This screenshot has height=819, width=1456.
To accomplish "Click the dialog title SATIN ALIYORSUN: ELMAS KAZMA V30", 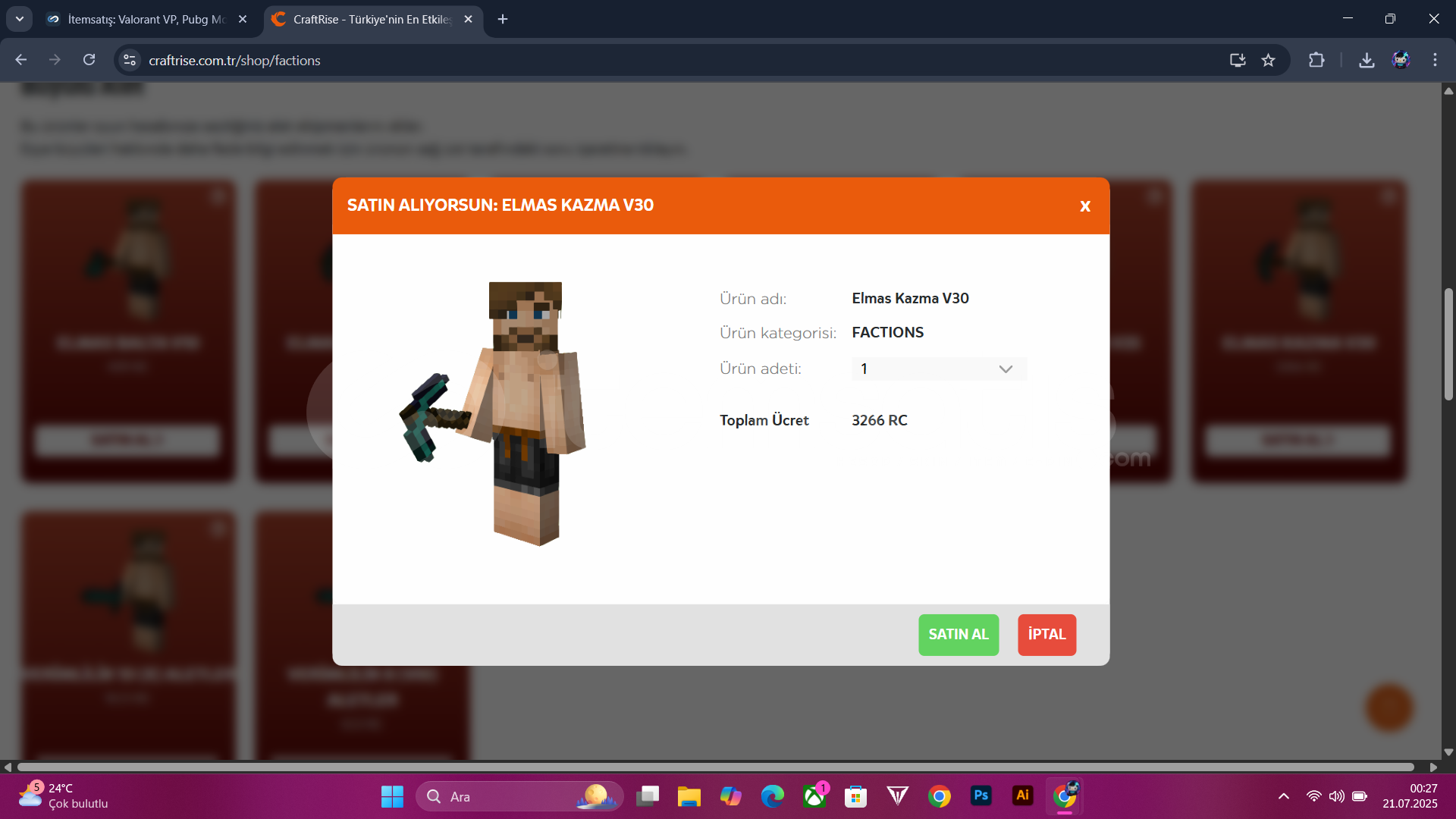I will click(x=500, y=206).
